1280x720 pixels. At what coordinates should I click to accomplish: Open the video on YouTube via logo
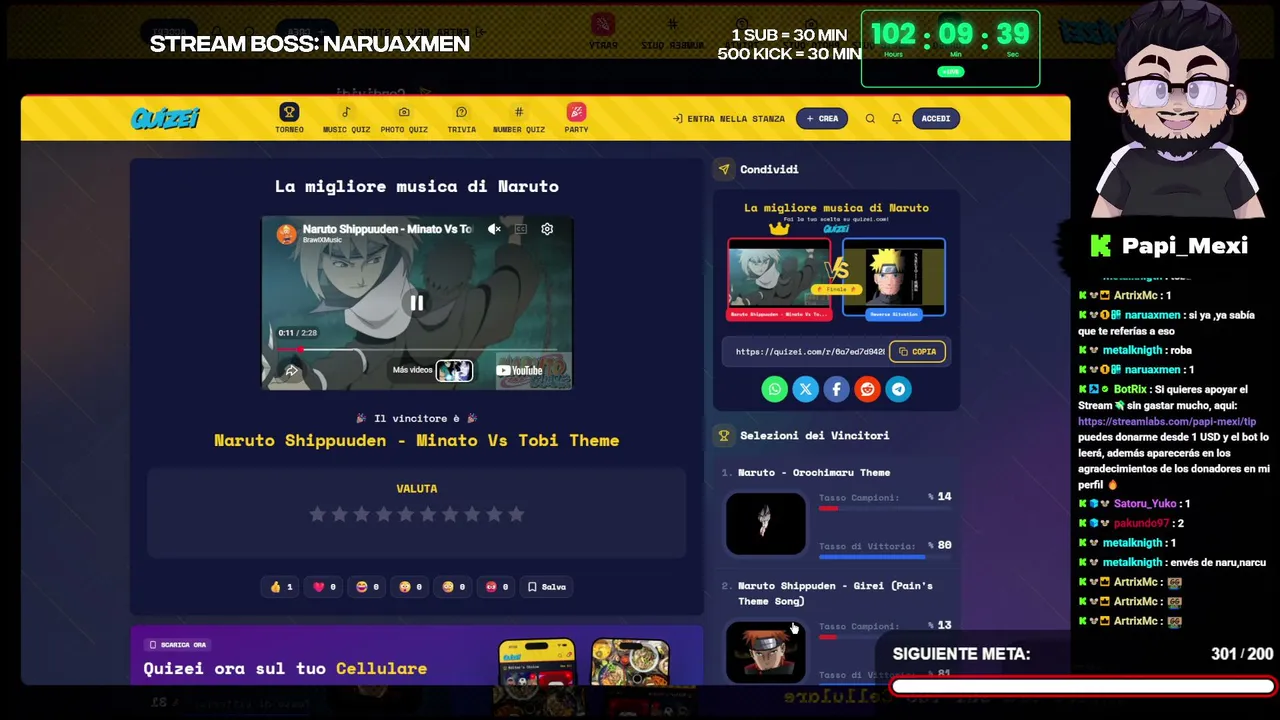520,371
